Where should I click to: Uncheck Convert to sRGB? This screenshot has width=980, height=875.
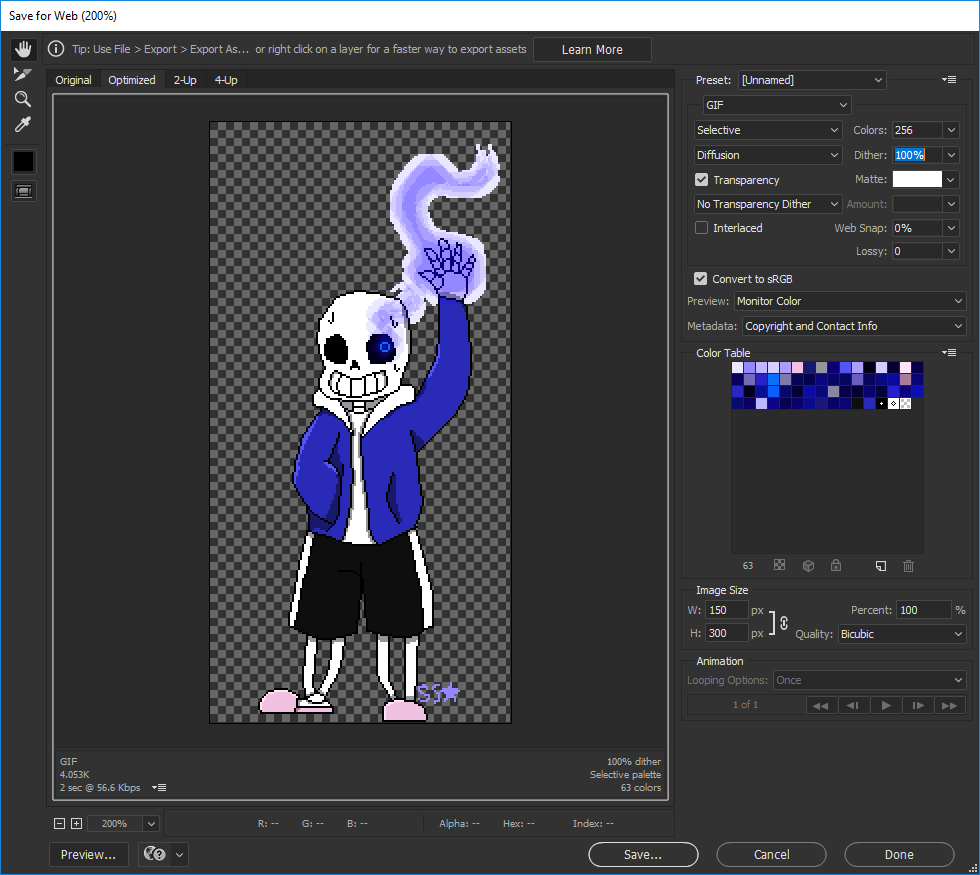tap(701, 279)
